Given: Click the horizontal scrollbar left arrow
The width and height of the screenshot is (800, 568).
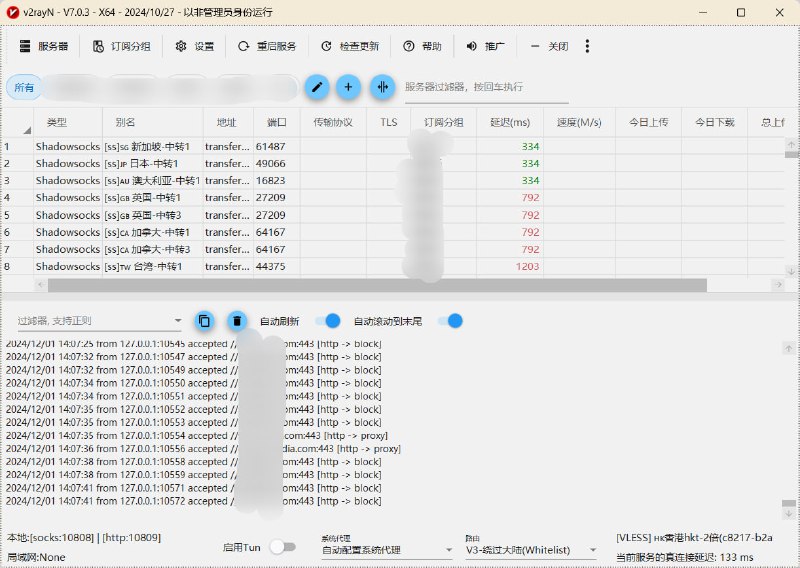Looking at the screenshot, I should pos(41,285).
